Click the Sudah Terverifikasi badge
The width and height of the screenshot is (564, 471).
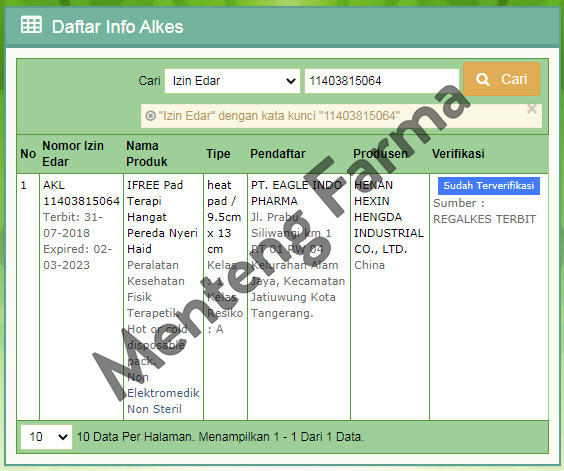488,186
